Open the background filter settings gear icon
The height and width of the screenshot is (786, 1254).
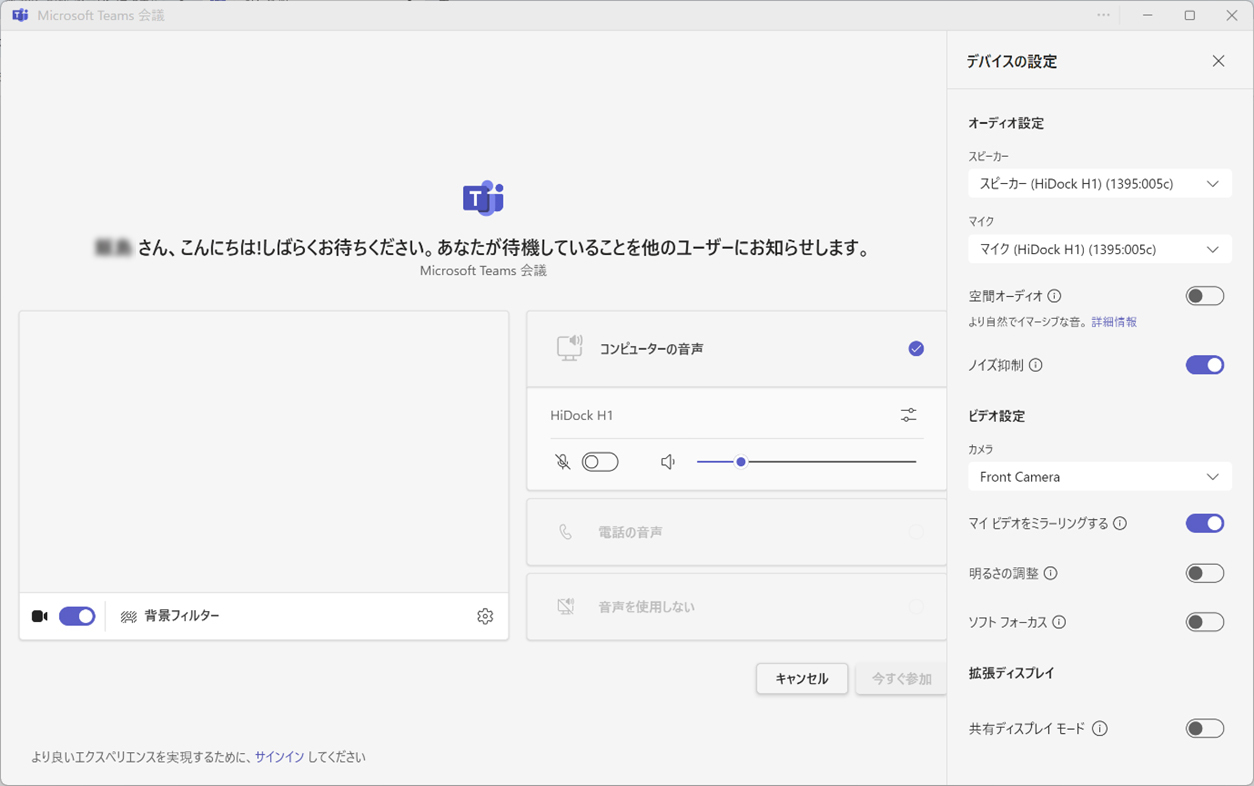click(485, 616)
